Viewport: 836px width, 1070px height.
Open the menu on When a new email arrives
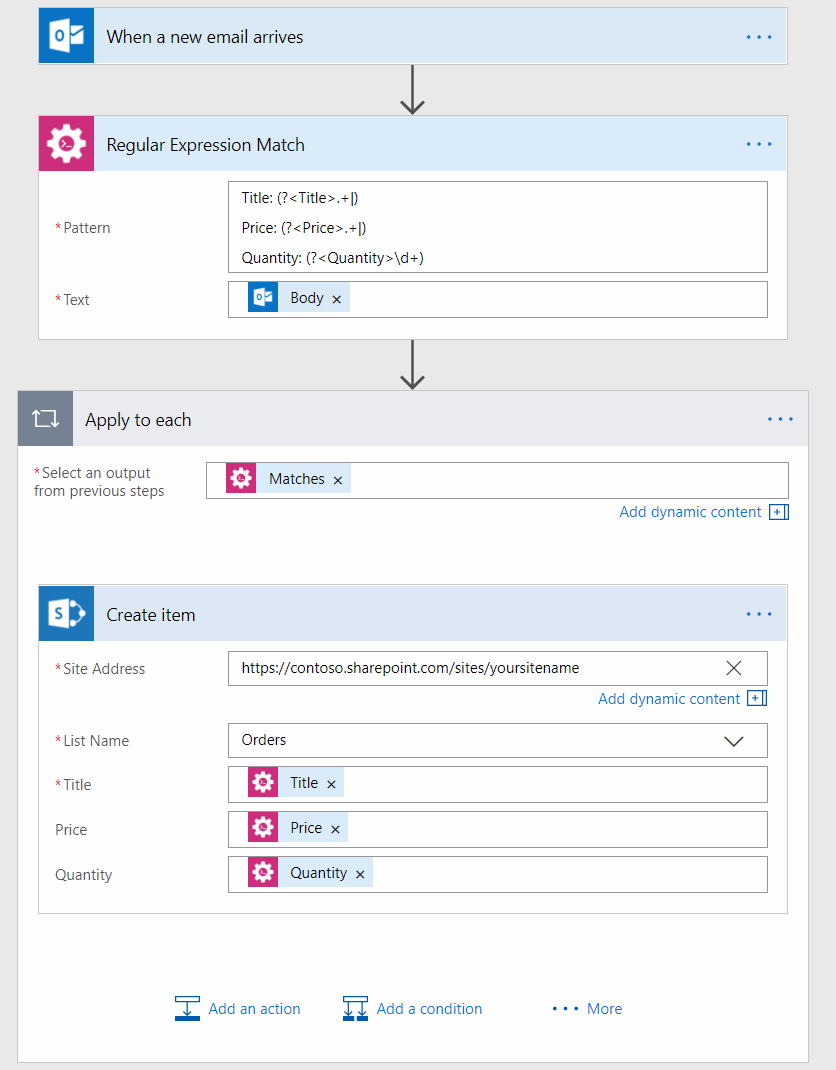coord(758,36)
